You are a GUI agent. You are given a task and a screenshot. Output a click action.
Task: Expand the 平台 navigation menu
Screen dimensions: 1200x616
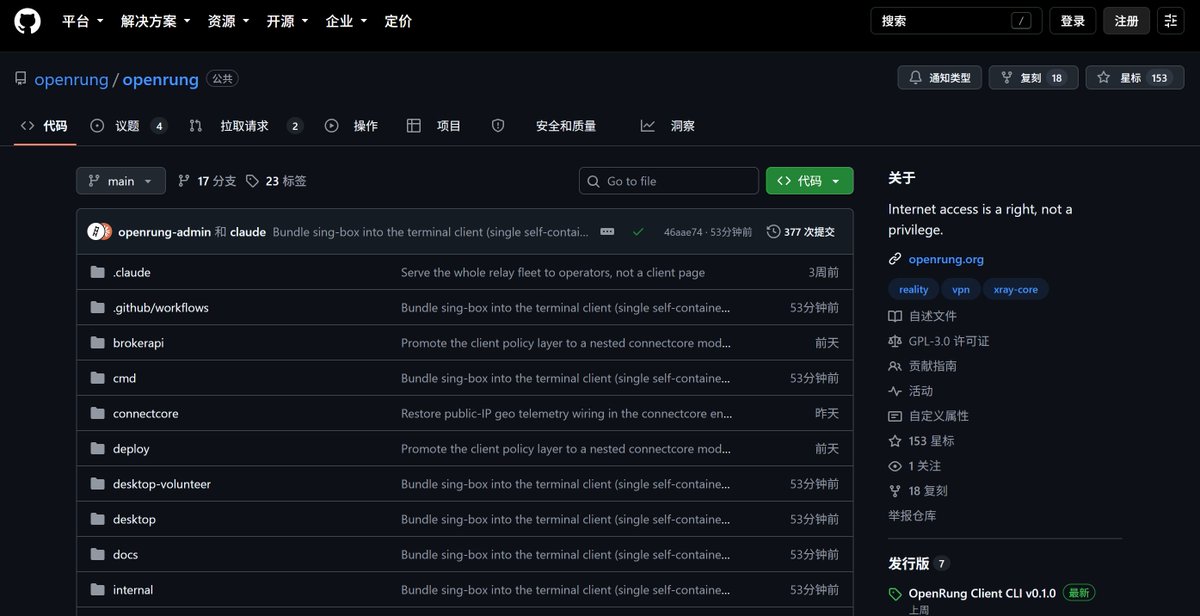83,21
